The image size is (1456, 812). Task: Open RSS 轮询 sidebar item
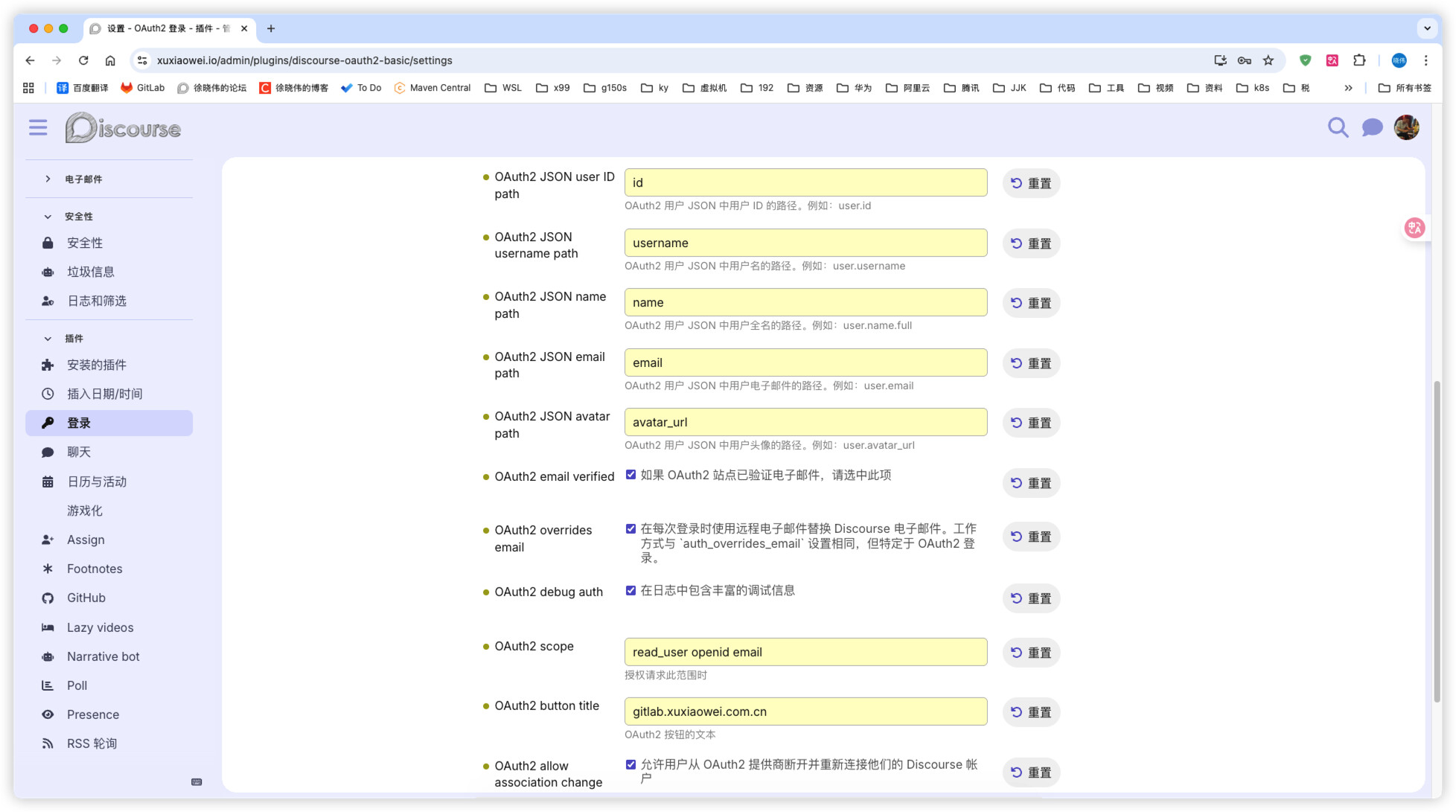pos(92,744)
